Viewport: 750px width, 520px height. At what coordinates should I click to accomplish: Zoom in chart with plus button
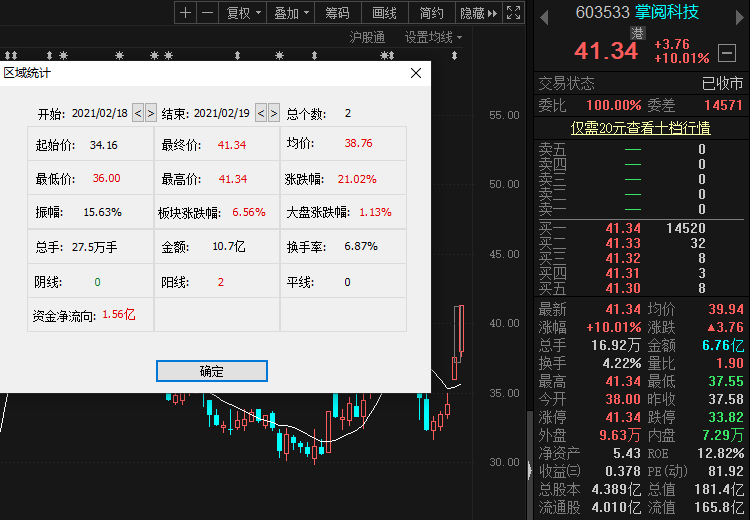click(186, 13)
